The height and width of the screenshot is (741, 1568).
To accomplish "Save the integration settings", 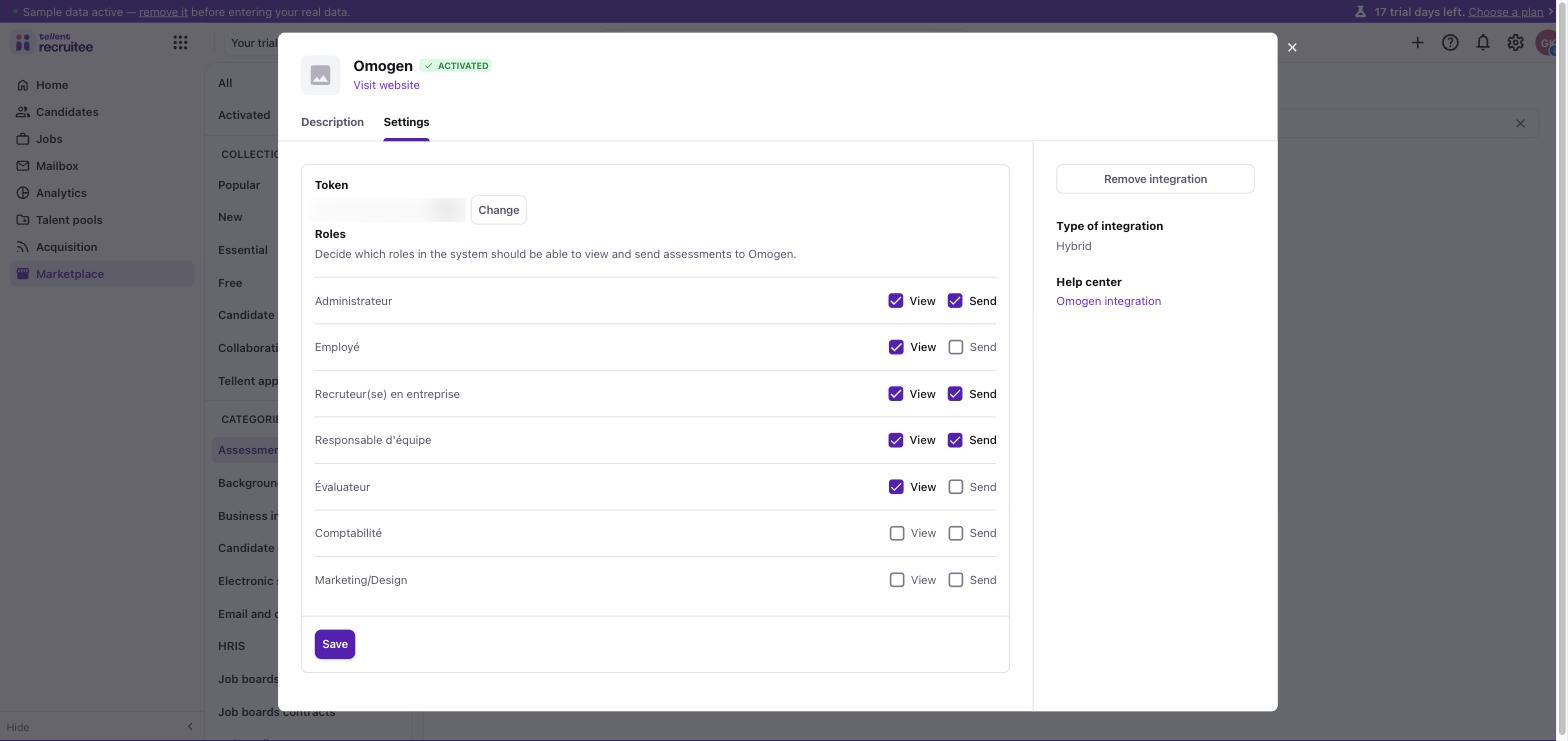I will 335,644.
